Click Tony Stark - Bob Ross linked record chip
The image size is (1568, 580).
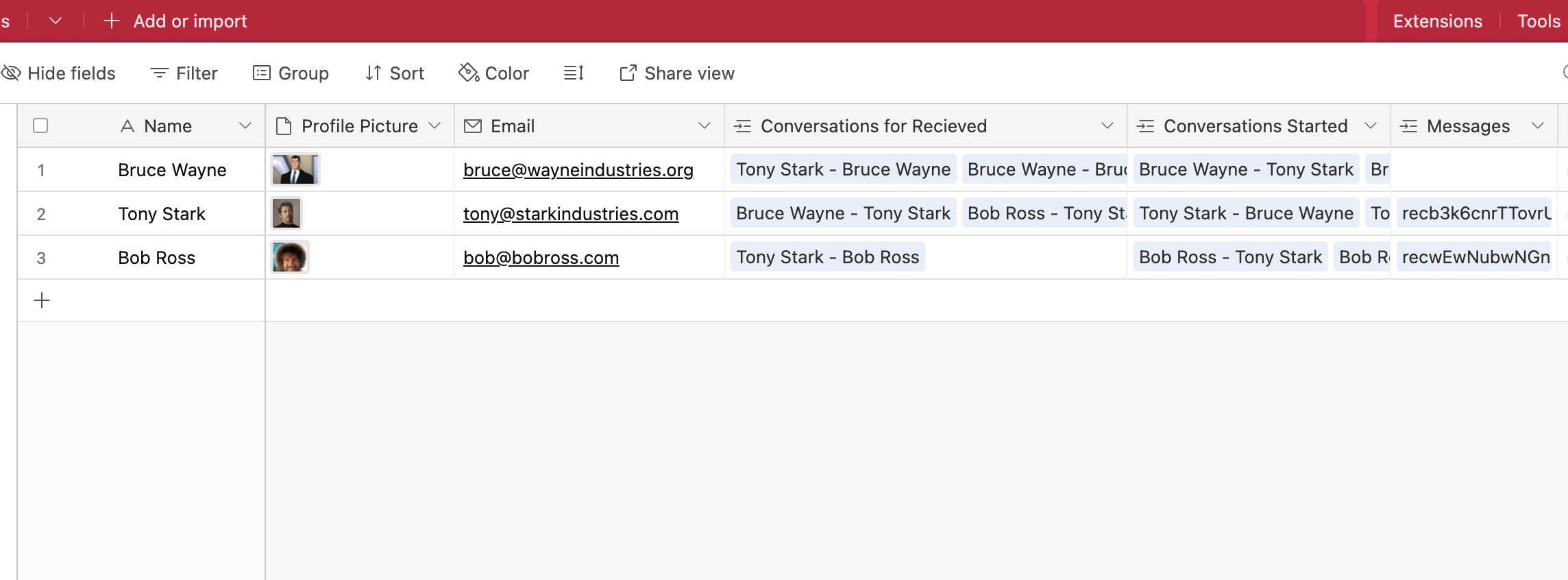[828, 257]
